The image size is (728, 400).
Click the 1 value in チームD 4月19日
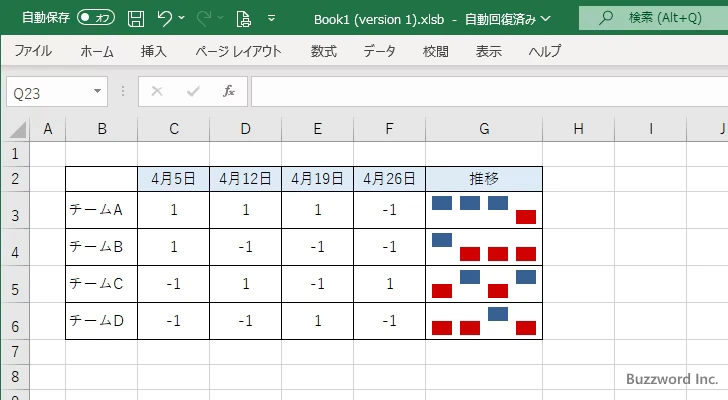[x=318, y=321]
